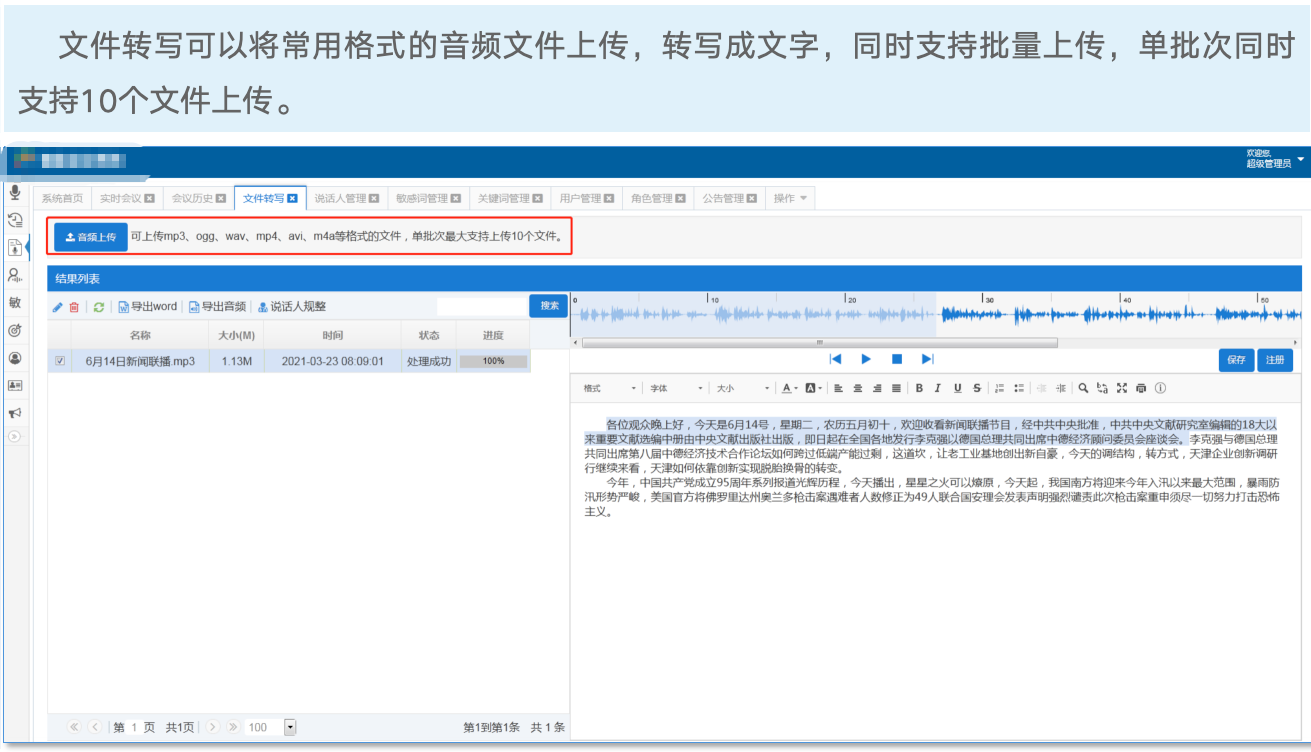
Task: Toggle editor fullscreen icon
Action: point(1122,388)
